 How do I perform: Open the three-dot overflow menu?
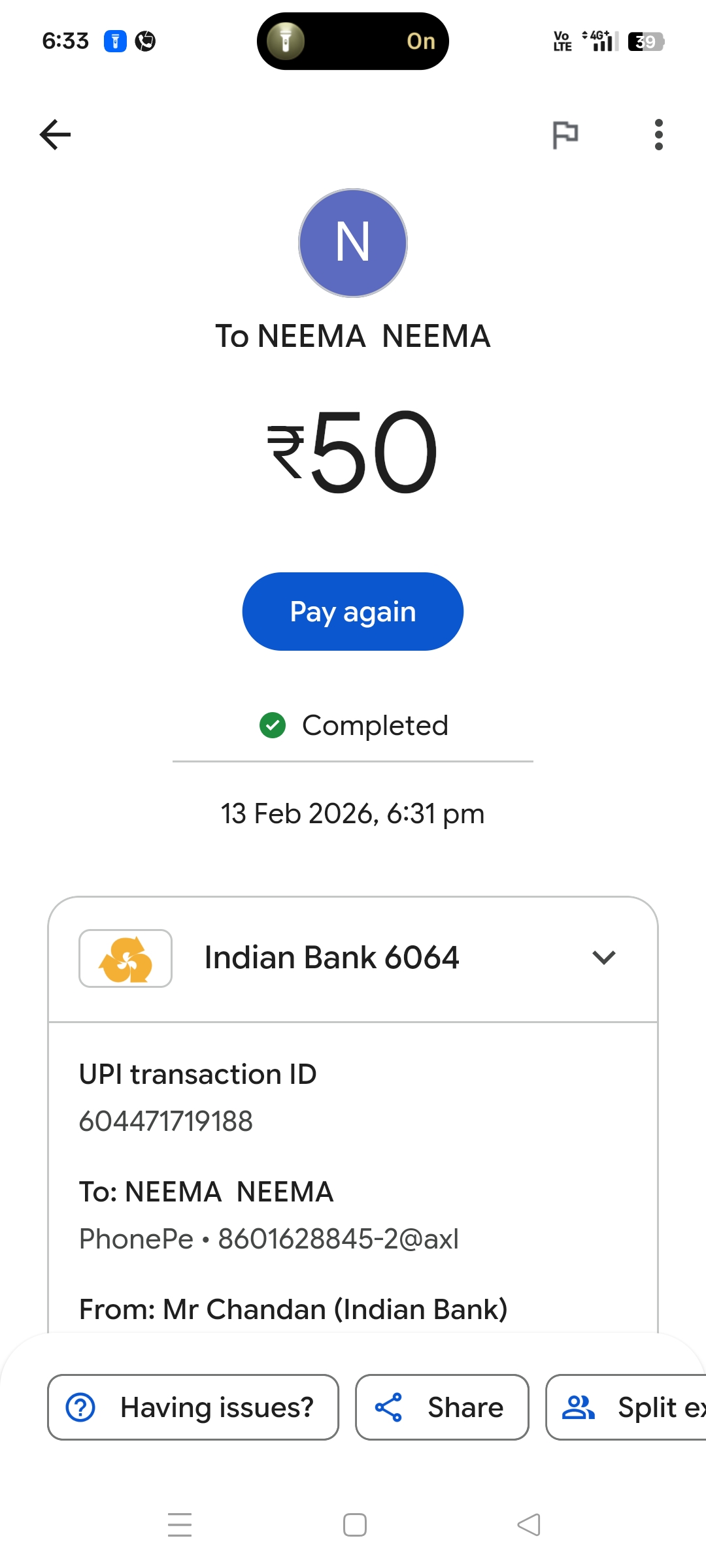(x=658, y=135)
